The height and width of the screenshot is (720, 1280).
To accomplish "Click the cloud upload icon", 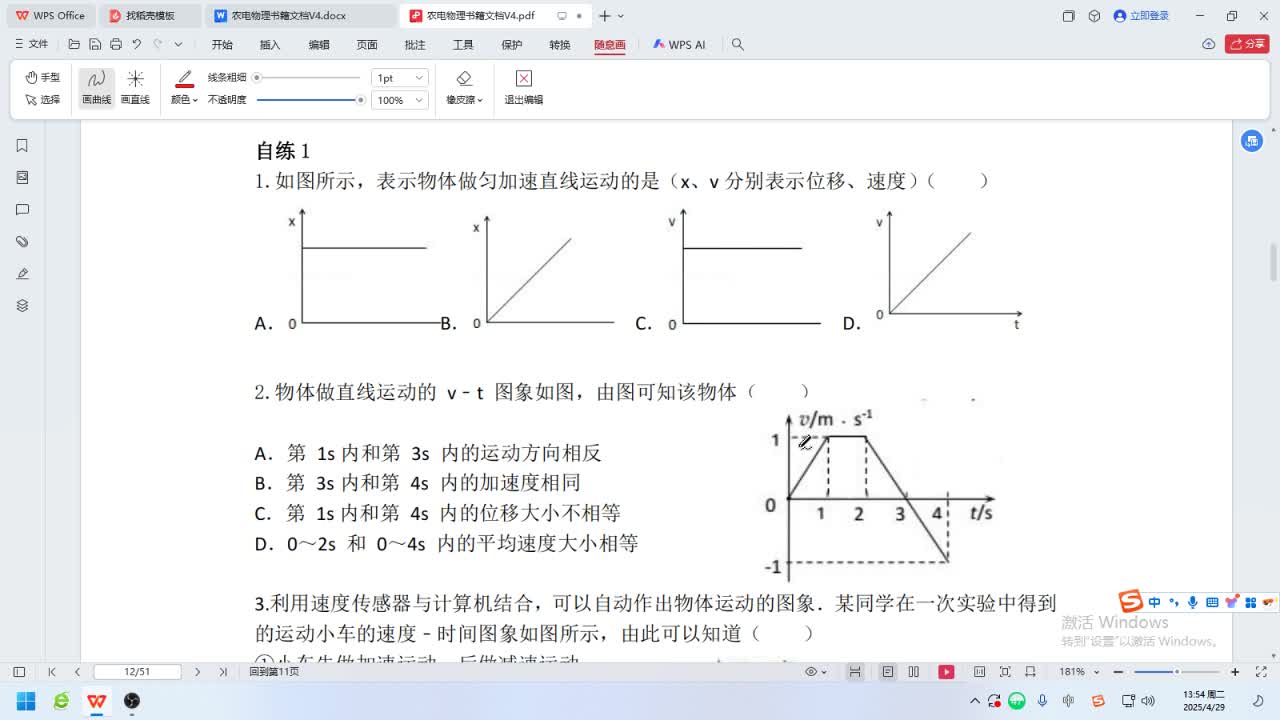I will (x=1208, y=44).
